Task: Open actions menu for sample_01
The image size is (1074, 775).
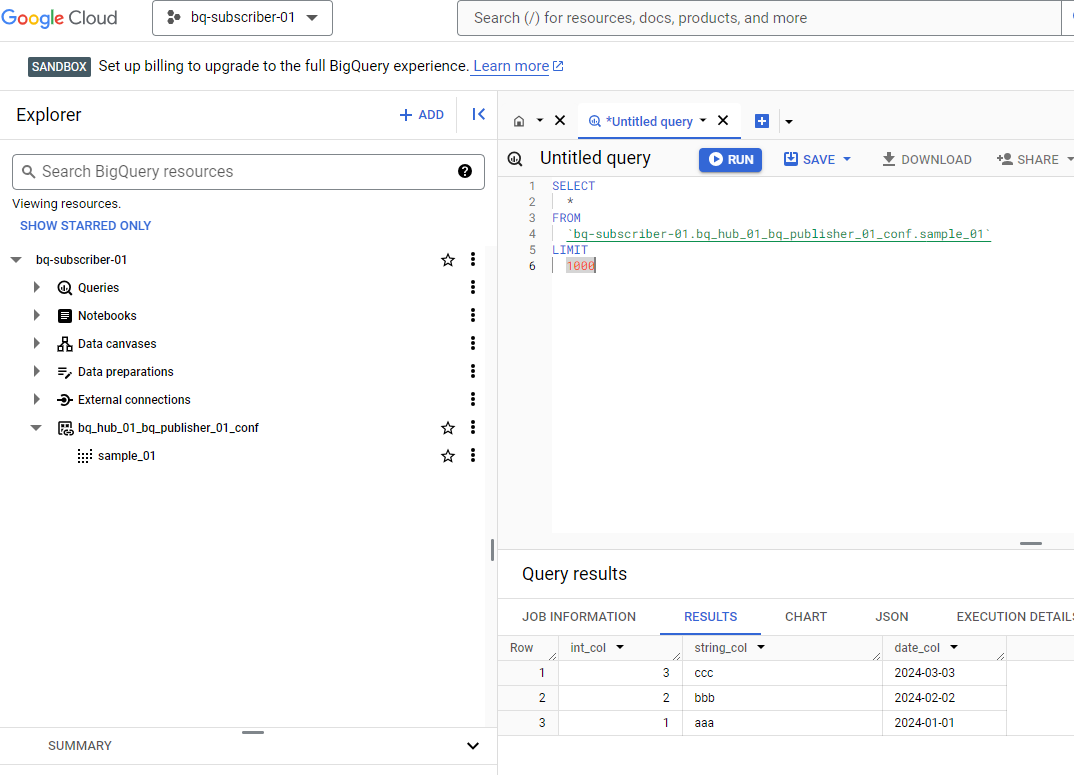Action: click(x=473, y=456)
